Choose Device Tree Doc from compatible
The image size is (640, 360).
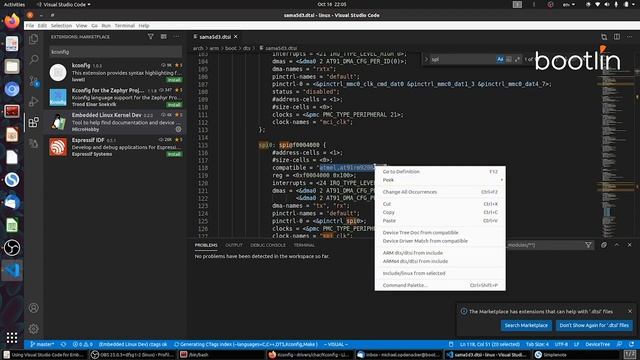tap(440, 233)
